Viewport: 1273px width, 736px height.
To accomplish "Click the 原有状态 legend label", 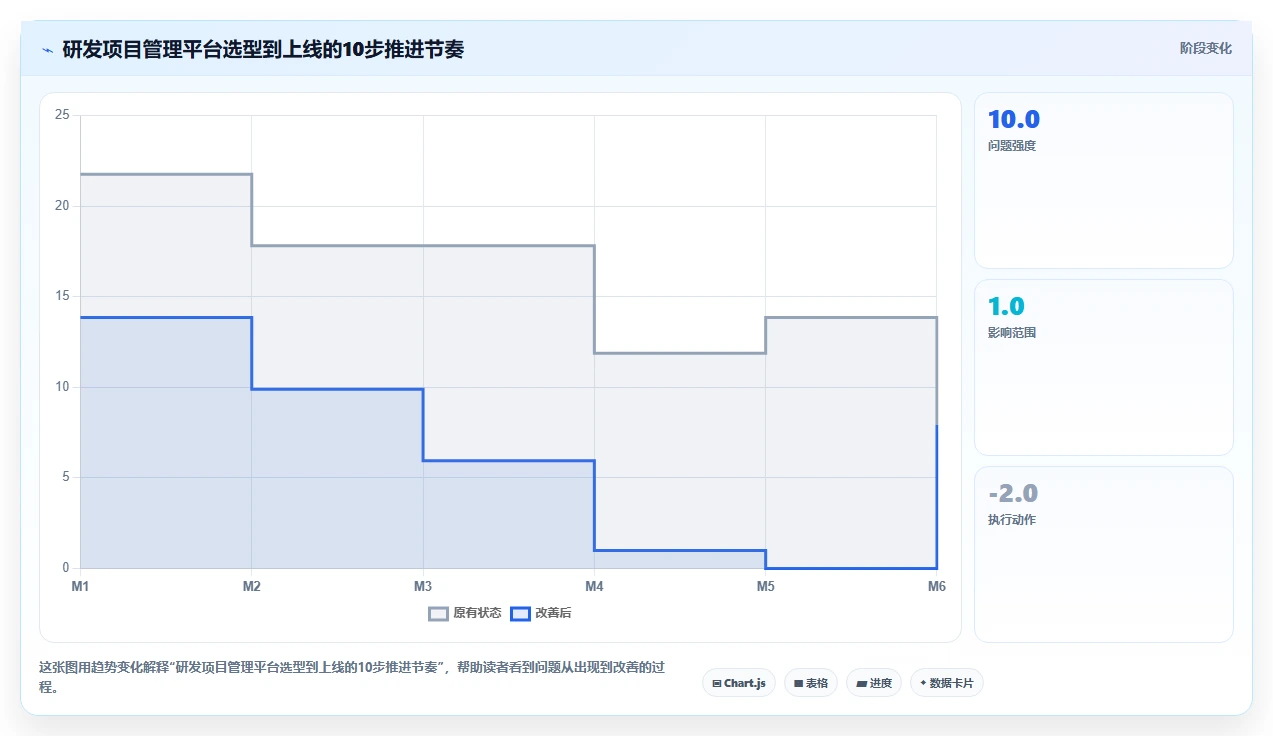I will (477, 613).
